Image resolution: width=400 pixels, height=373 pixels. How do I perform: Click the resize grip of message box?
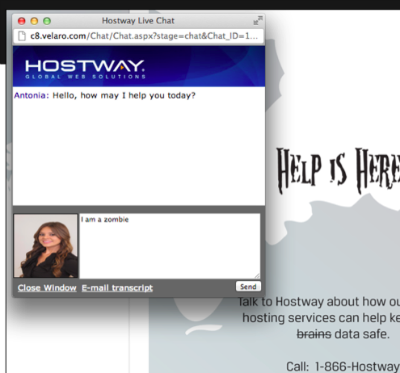pos(257,275)
